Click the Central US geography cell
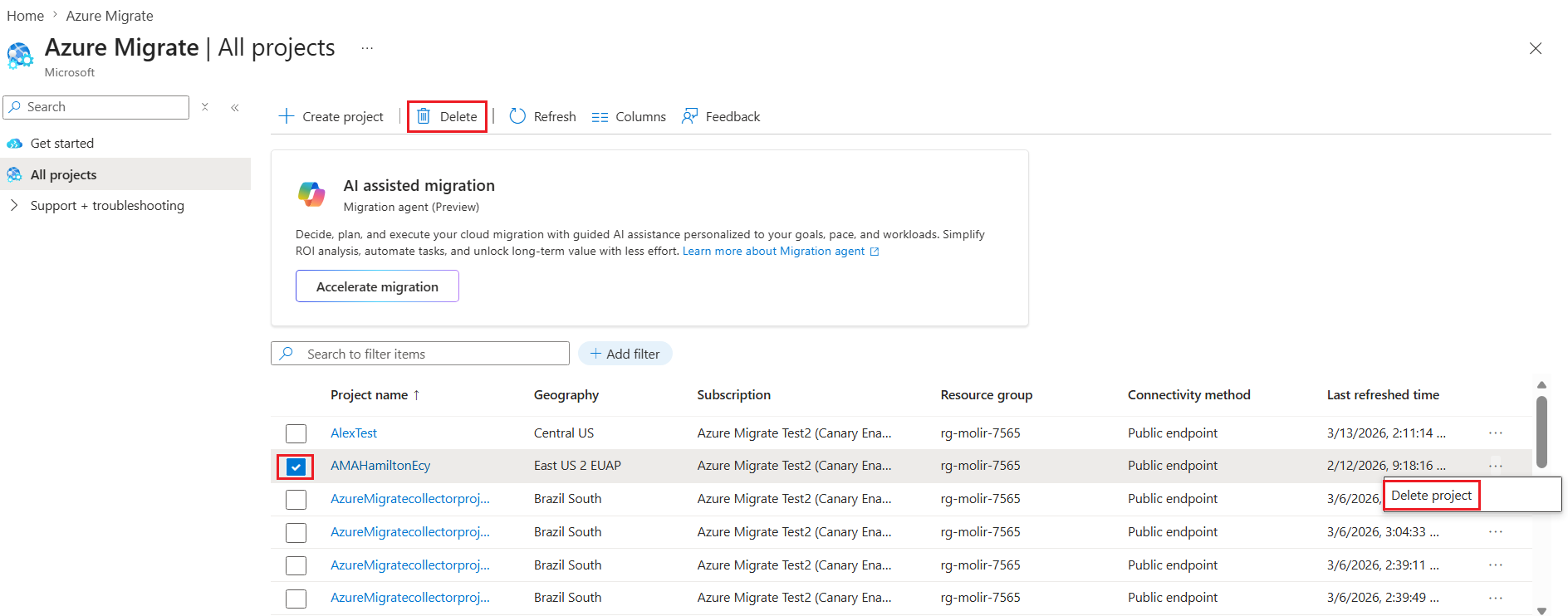Image resolution: width=1568 pixels, height=616 pixels. [564, 433]
